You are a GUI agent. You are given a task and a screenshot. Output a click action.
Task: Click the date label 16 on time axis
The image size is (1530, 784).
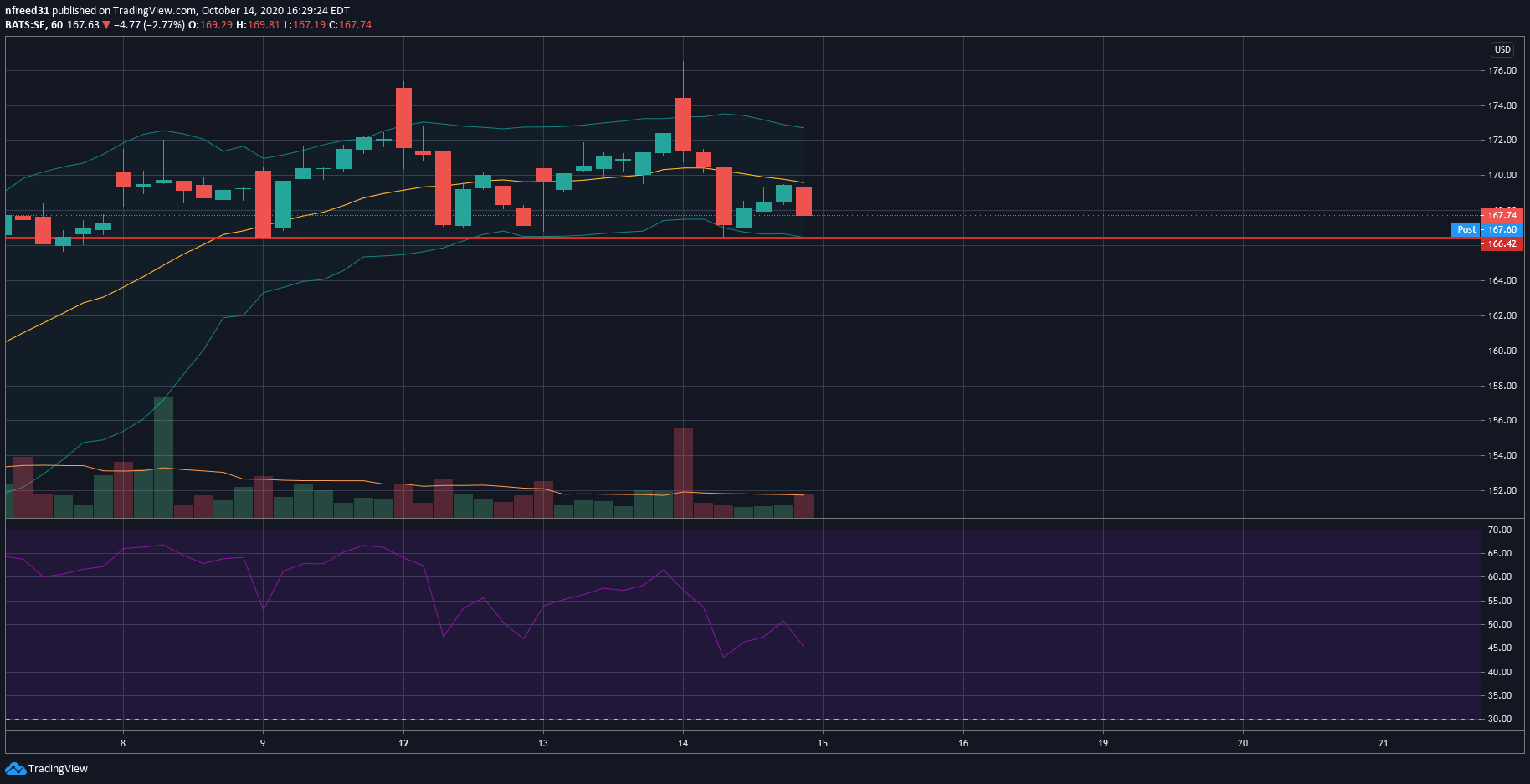[x=963, y=743]
